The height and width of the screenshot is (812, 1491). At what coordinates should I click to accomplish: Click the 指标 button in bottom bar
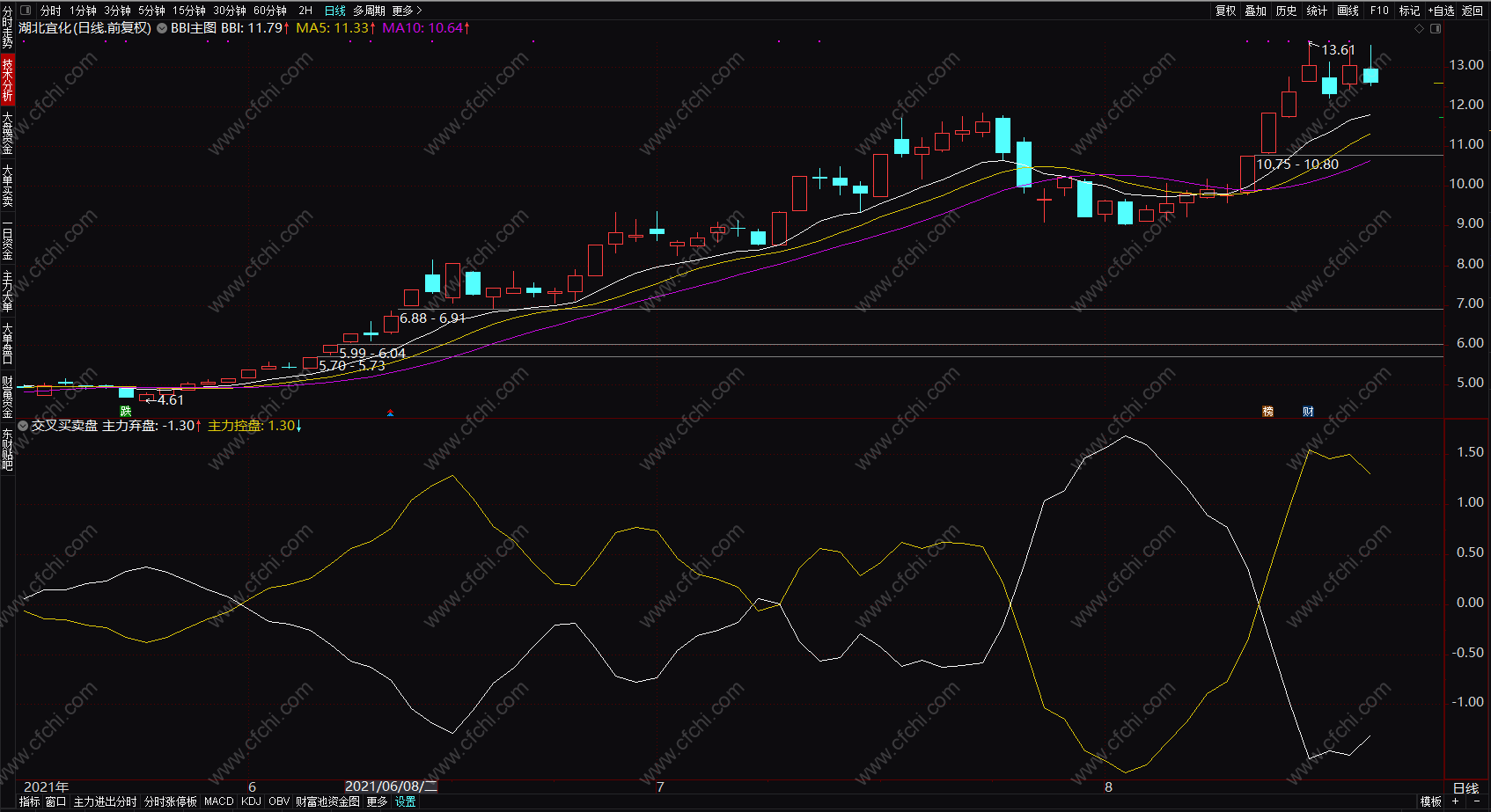click(x=29, y=801)
